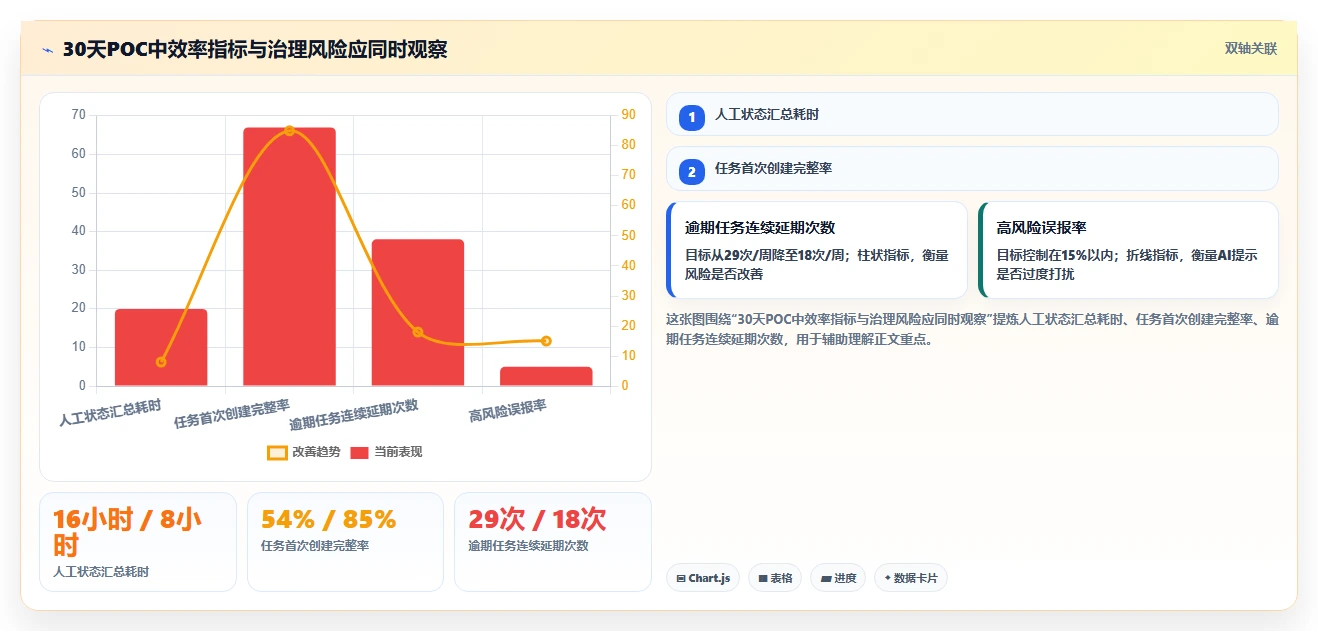Click the 任务首次创建完整率 x-axis label

pos(232,414)
